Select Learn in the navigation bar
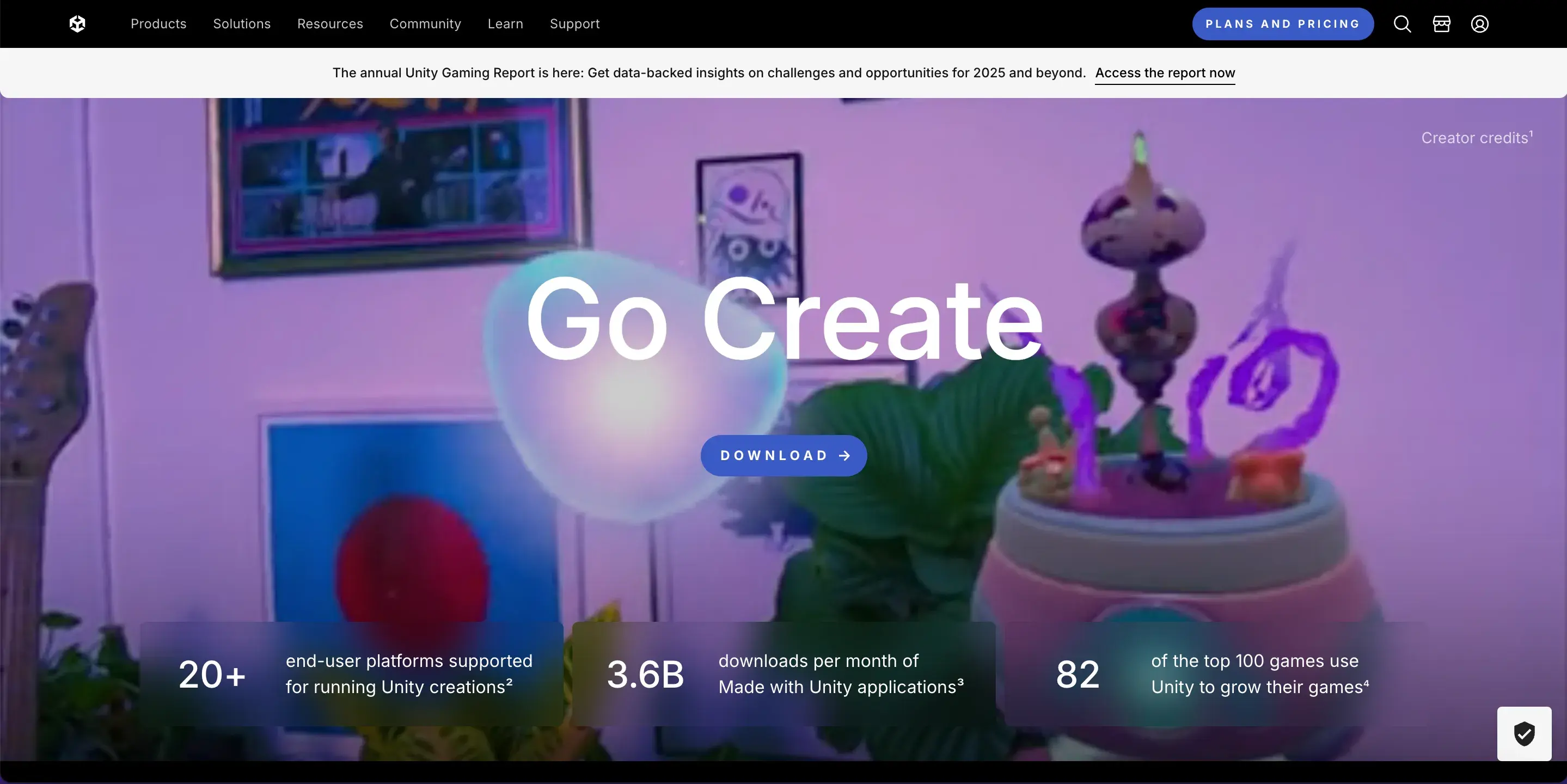1567x784 pixels. click(x=505, y=24)
